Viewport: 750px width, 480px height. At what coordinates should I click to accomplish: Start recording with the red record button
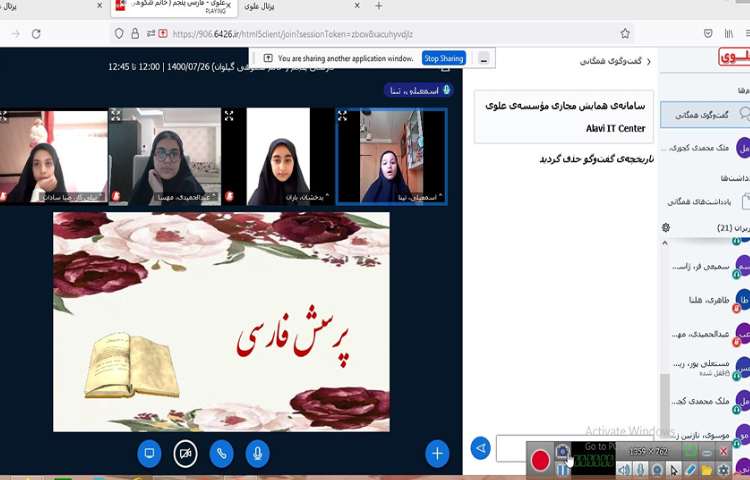click(540, 460)
